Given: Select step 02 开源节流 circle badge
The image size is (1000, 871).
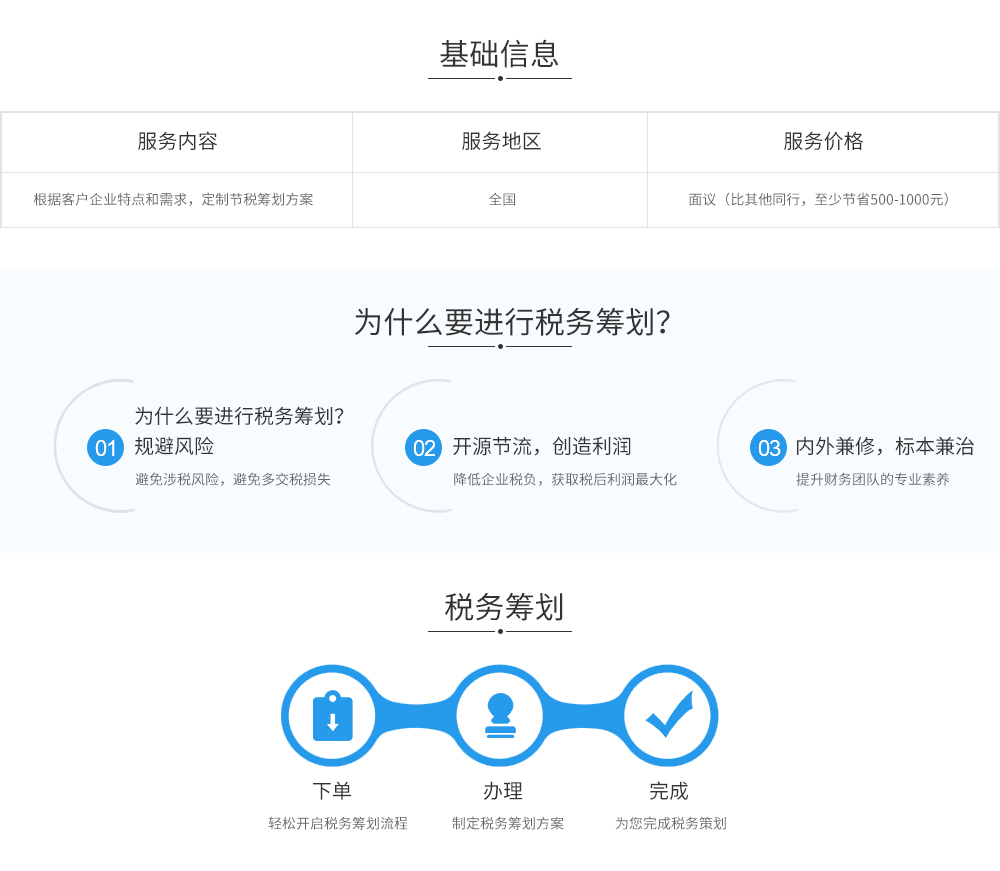Looking at the screenshot, I should [422, 448].
